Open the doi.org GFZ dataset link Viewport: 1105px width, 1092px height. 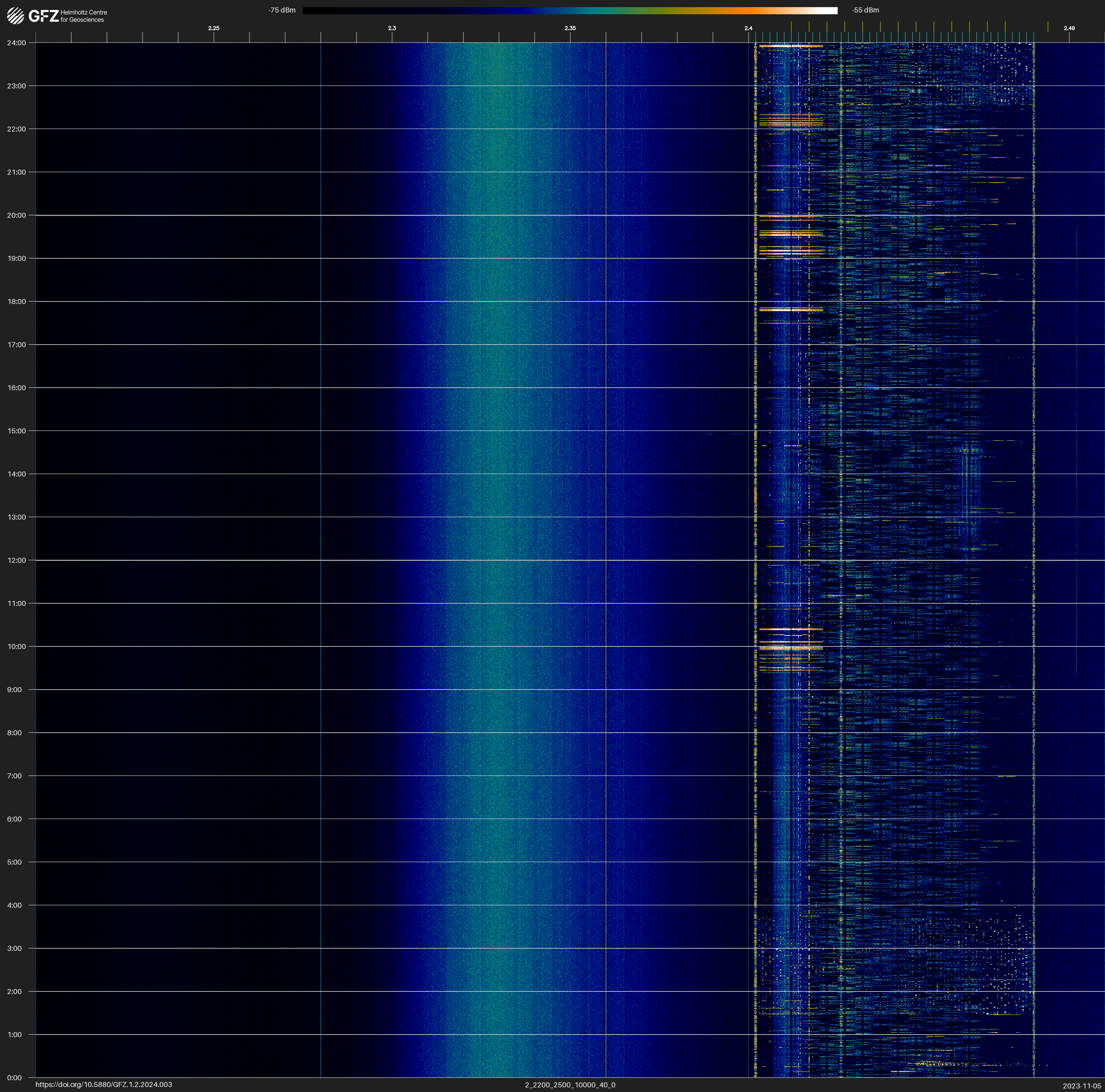(103, 1085)
